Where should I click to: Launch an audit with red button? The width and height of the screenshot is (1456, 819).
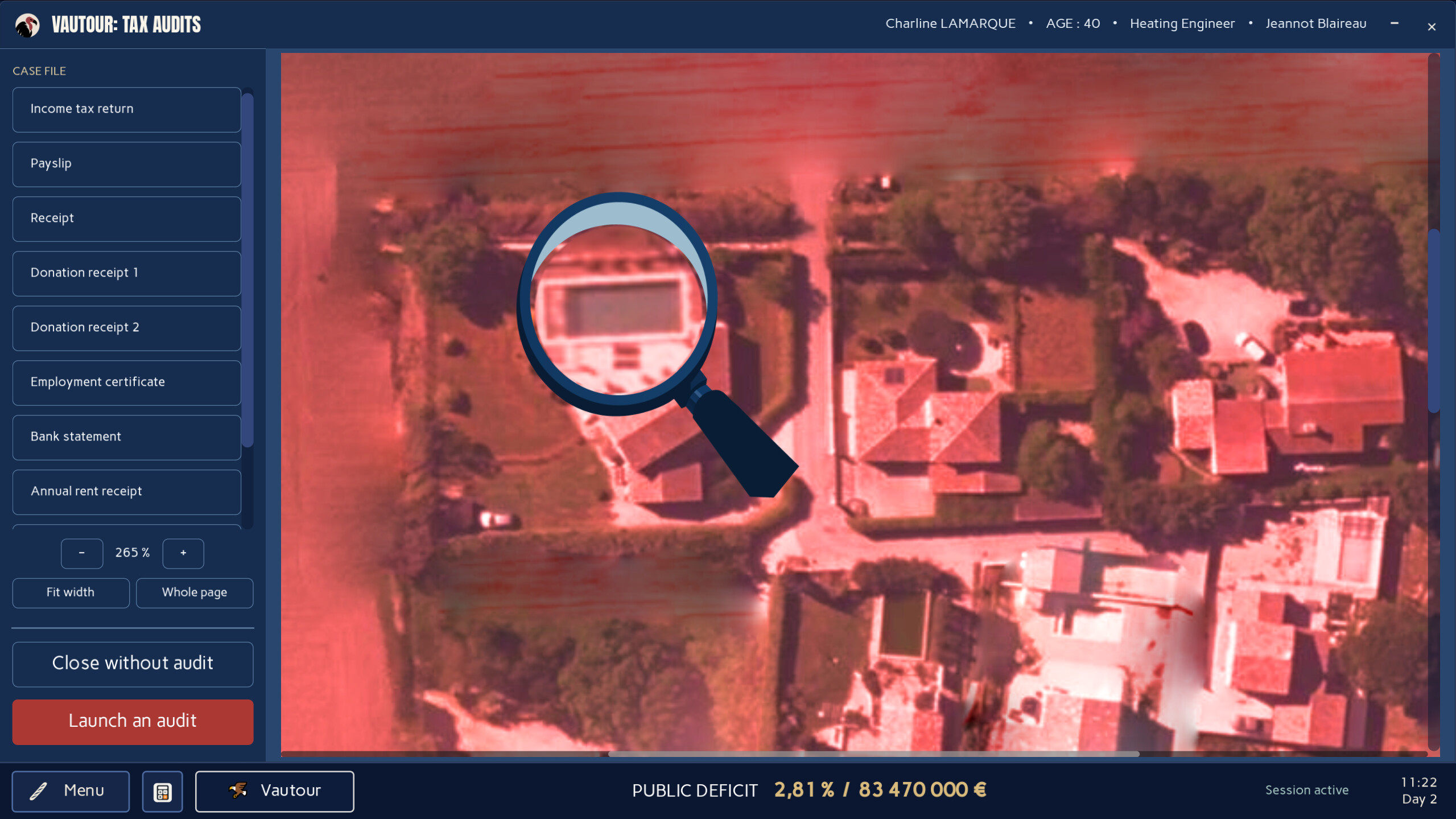point(133,721)
